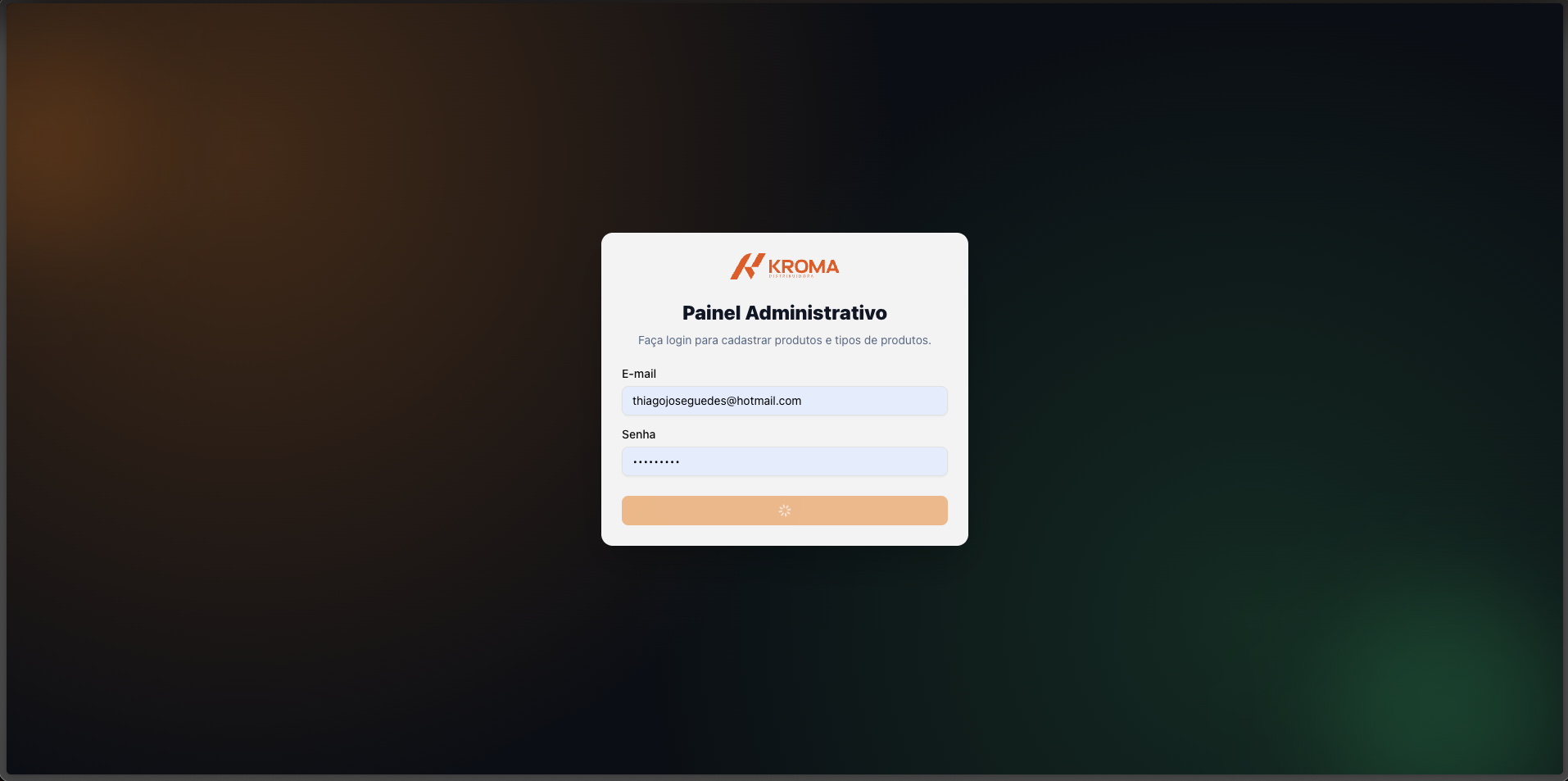Click the Kroma logo
The image size is (1568, 781).
pos(785,266)
